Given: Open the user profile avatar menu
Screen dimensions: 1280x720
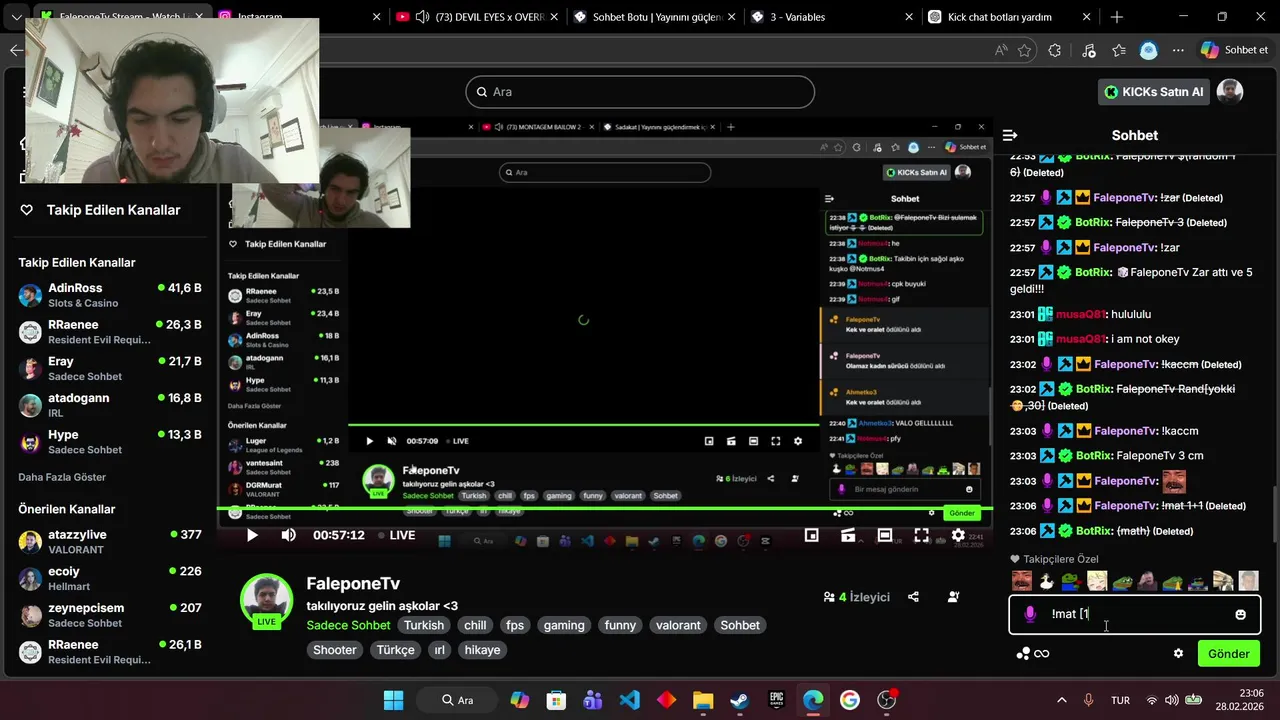Looking at the screenshot, I should click(1230, 92).
